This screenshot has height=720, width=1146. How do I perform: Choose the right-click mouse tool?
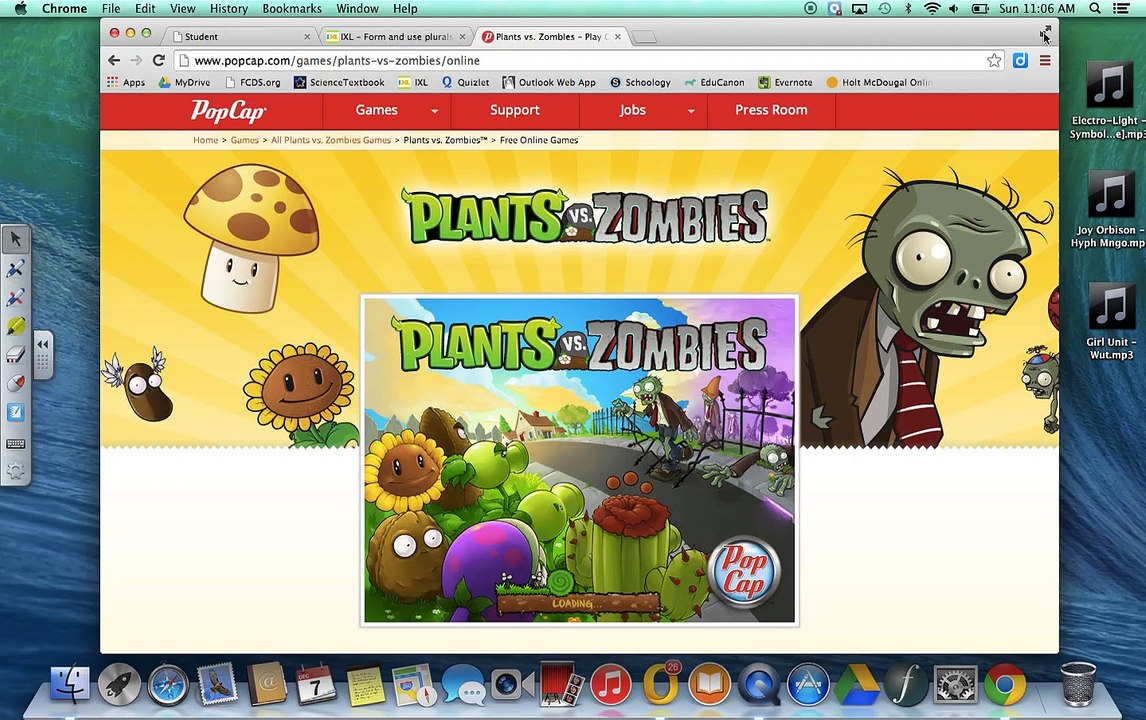pos(15,384)
